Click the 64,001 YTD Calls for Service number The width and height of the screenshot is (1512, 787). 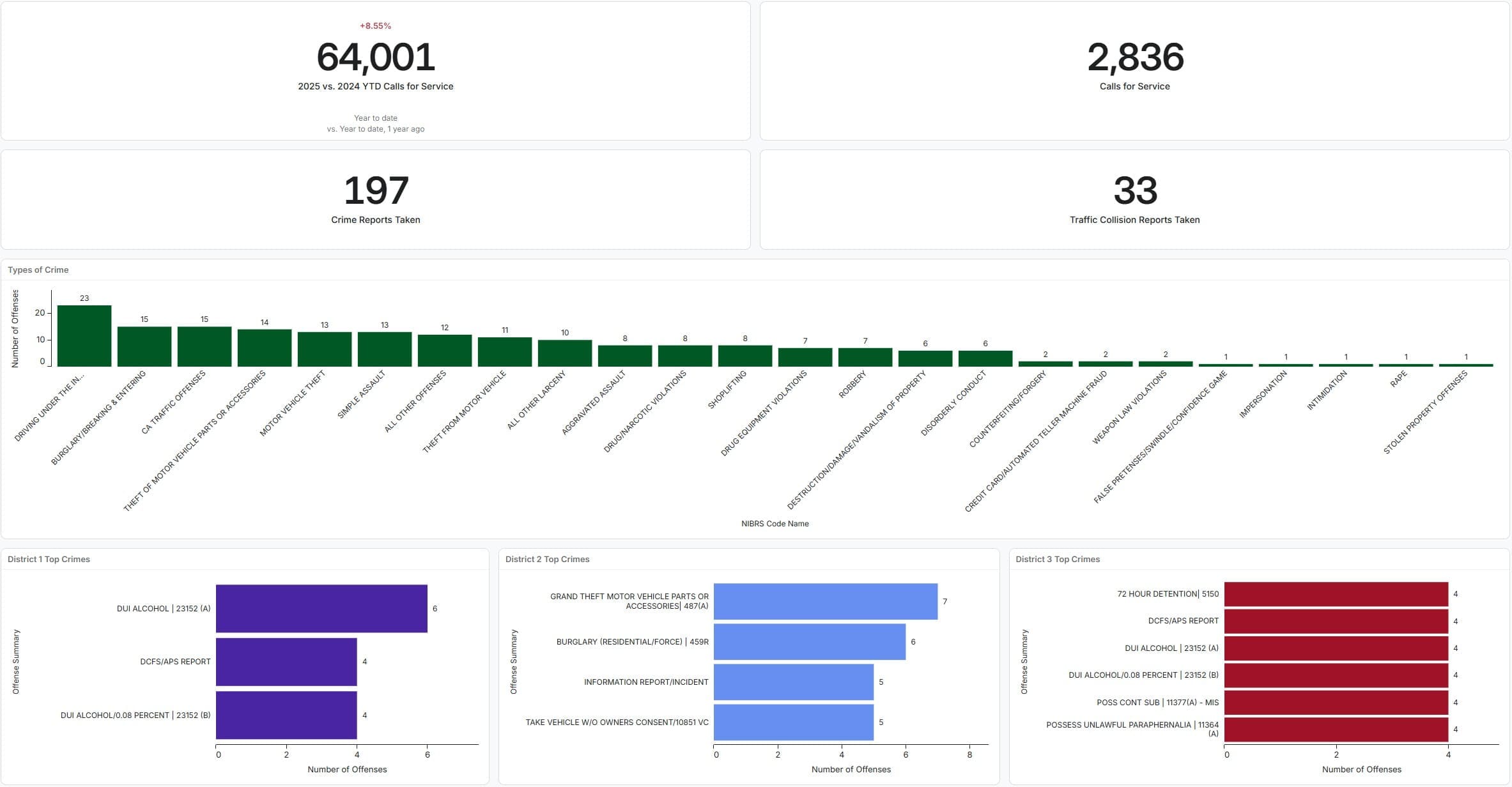[376, 57]
